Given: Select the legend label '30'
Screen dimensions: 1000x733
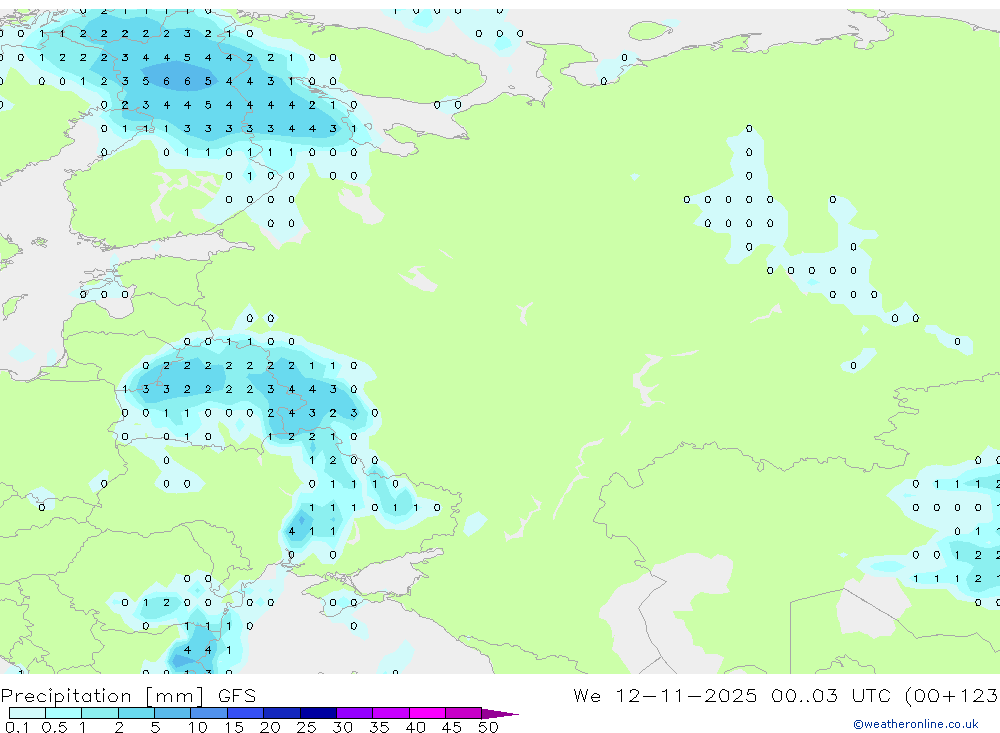Looking at the screenshot, I should point(343,727).
